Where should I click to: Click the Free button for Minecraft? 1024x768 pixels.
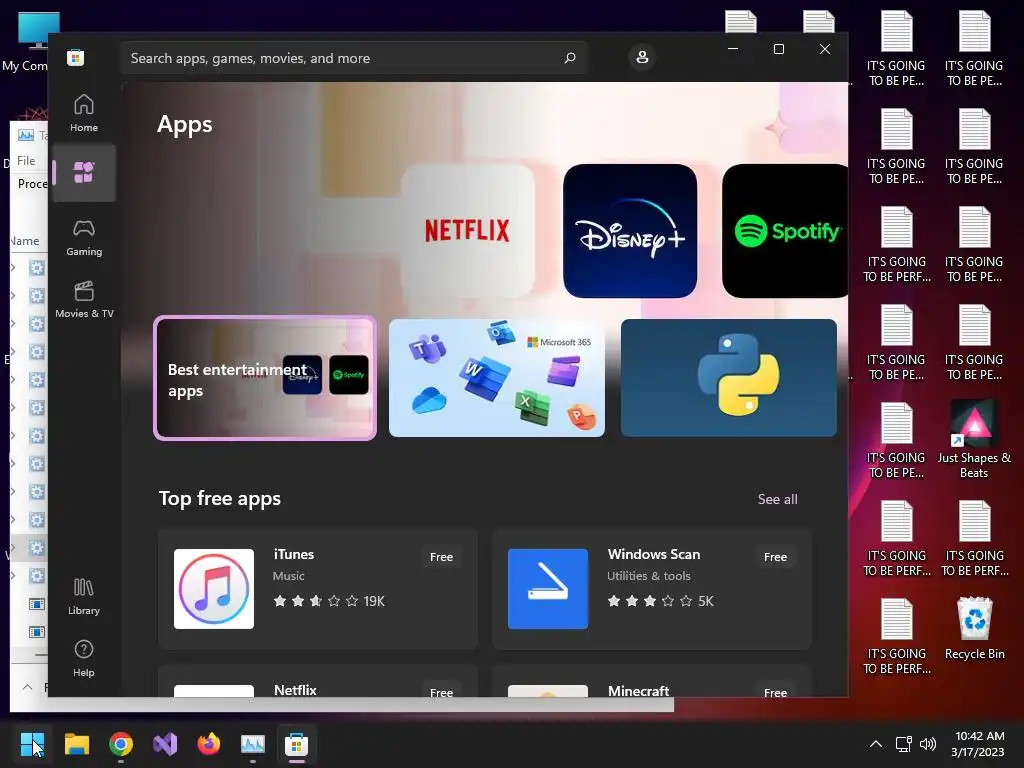coord(775,691)
